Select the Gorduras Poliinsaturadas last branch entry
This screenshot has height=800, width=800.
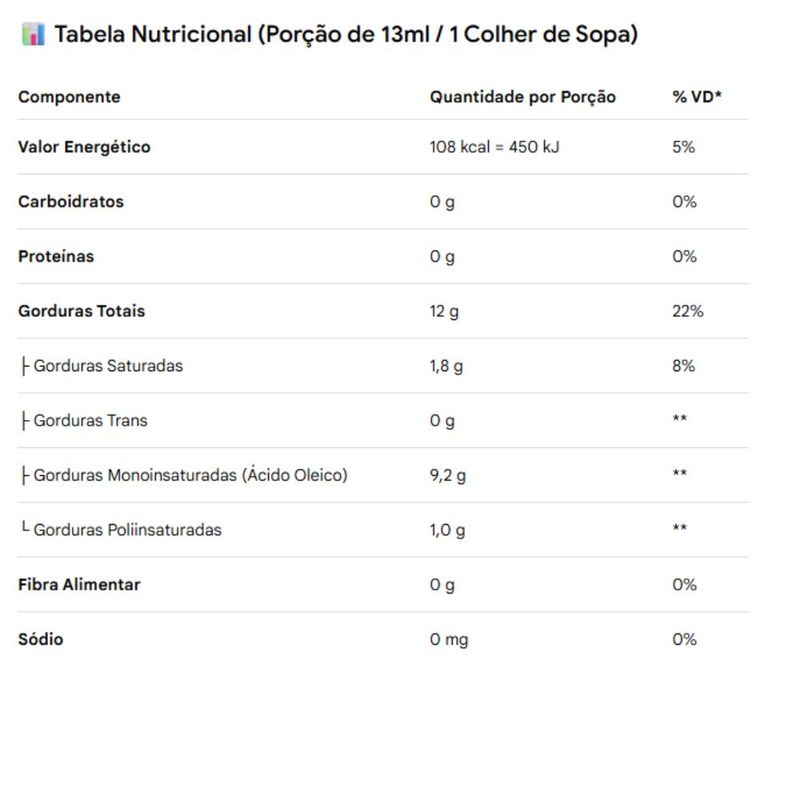coord(121,530)
